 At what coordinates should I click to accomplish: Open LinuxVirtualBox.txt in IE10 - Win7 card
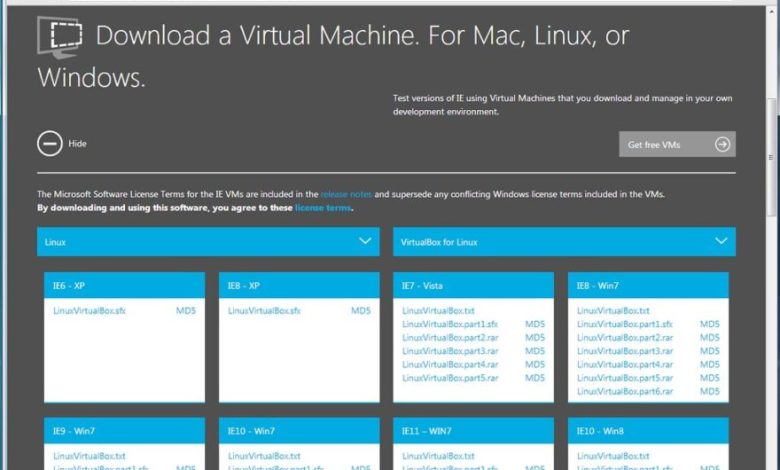pos(264,456)
